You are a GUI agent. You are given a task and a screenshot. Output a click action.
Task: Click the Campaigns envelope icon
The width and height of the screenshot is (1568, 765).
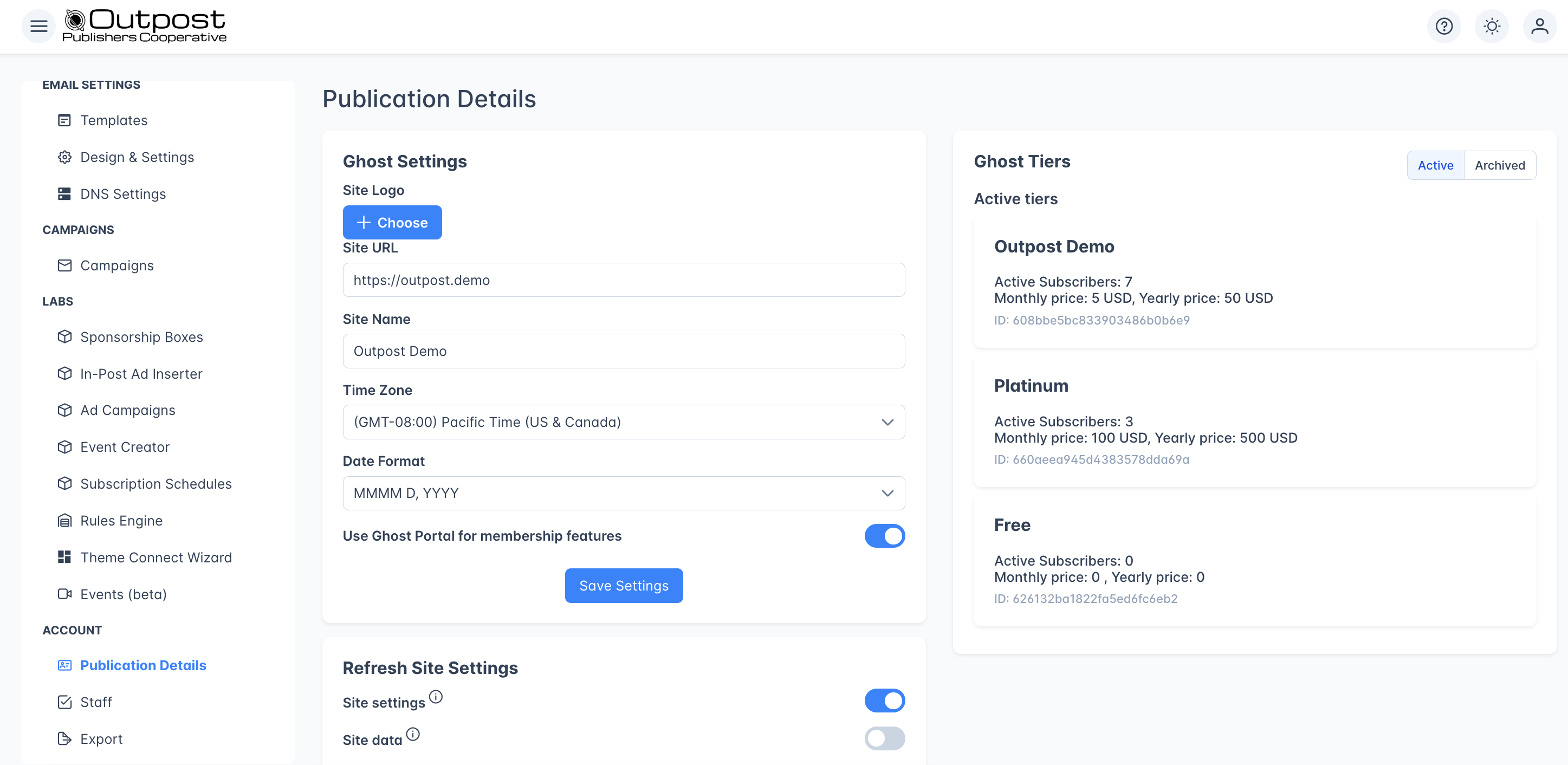64,266
